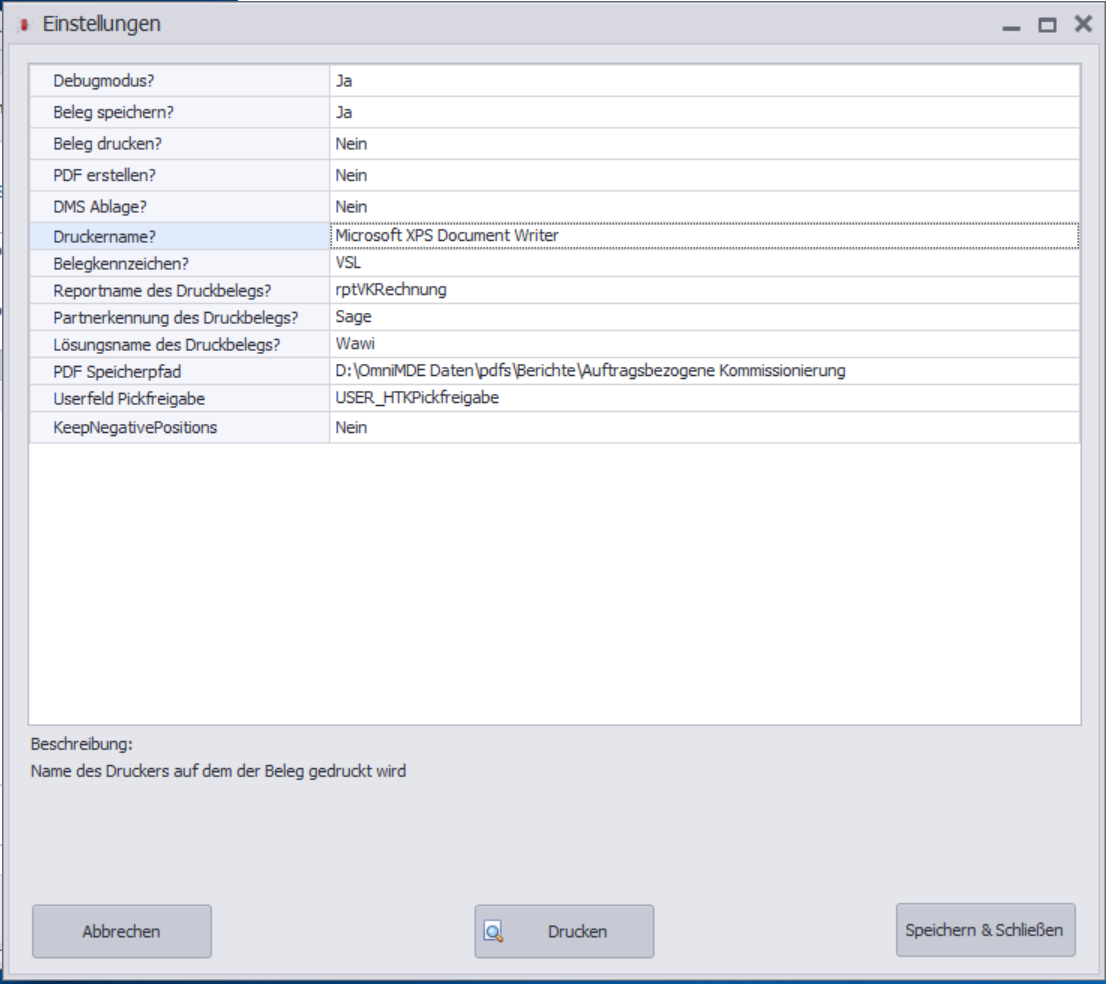1106x984 pixels.
Task: Toggle the Debugmodus value Ja
Action: tap(704, 81)
